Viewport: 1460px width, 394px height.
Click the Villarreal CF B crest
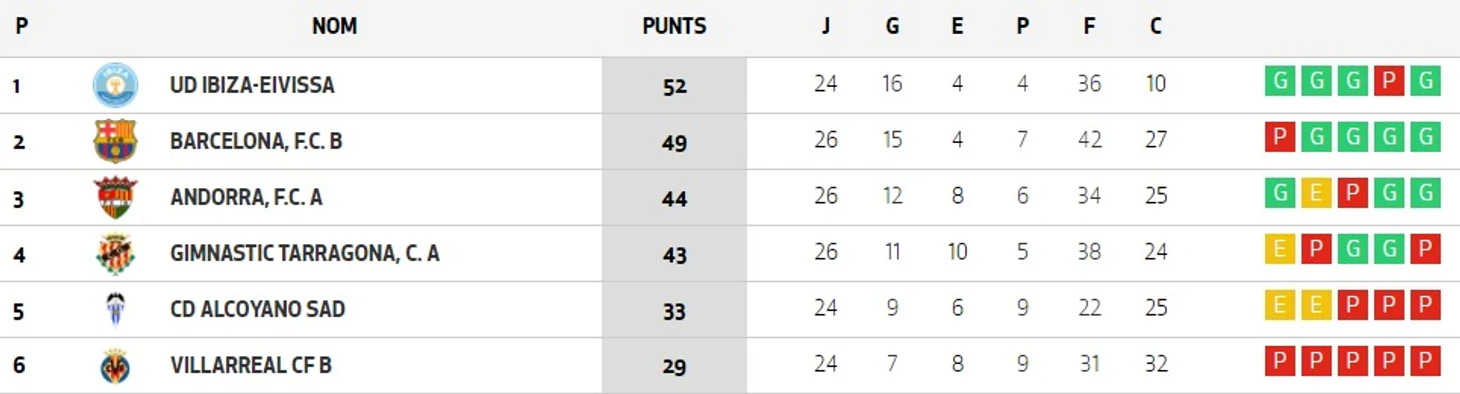(115, 366)
